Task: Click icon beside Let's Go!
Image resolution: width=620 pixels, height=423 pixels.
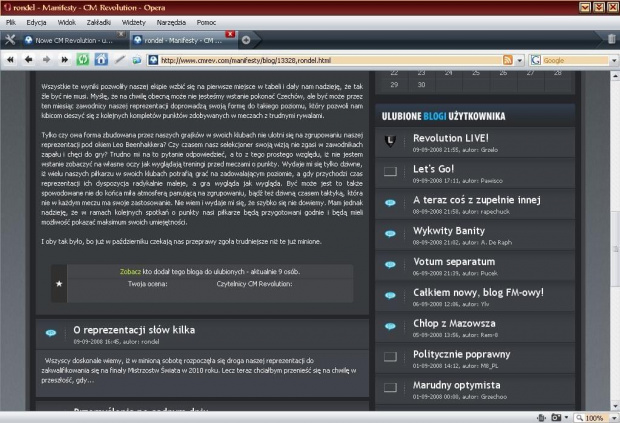Action: coord(390,171)
